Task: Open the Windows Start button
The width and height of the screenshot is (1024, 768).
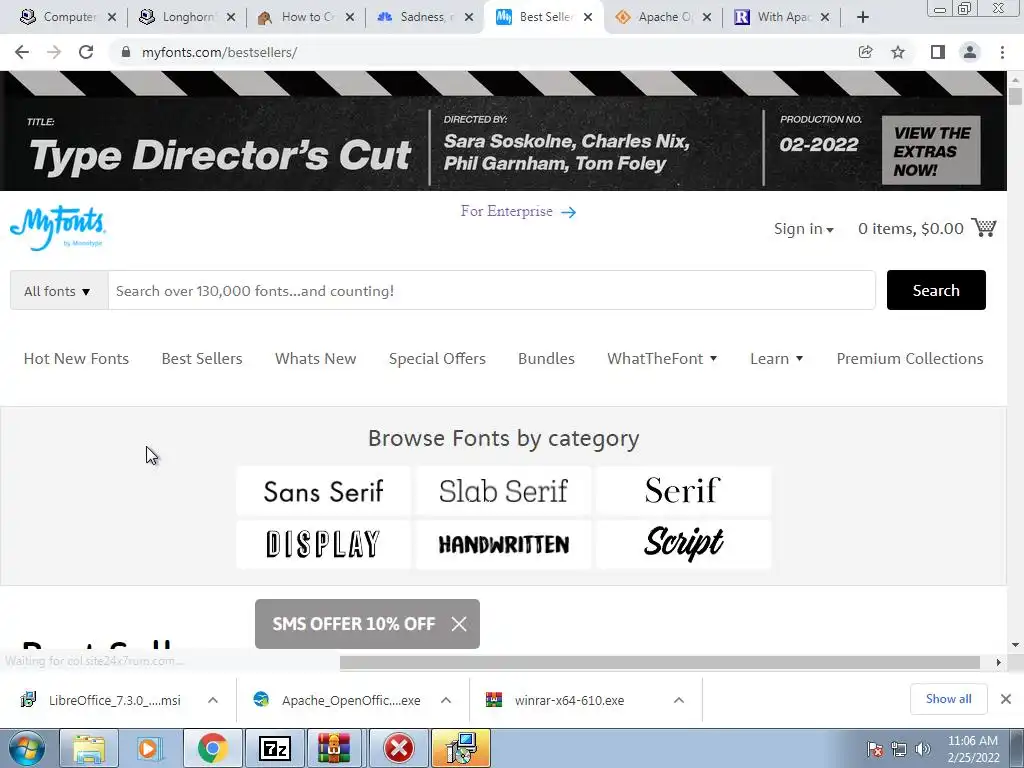Action: [x=27, y=748]
